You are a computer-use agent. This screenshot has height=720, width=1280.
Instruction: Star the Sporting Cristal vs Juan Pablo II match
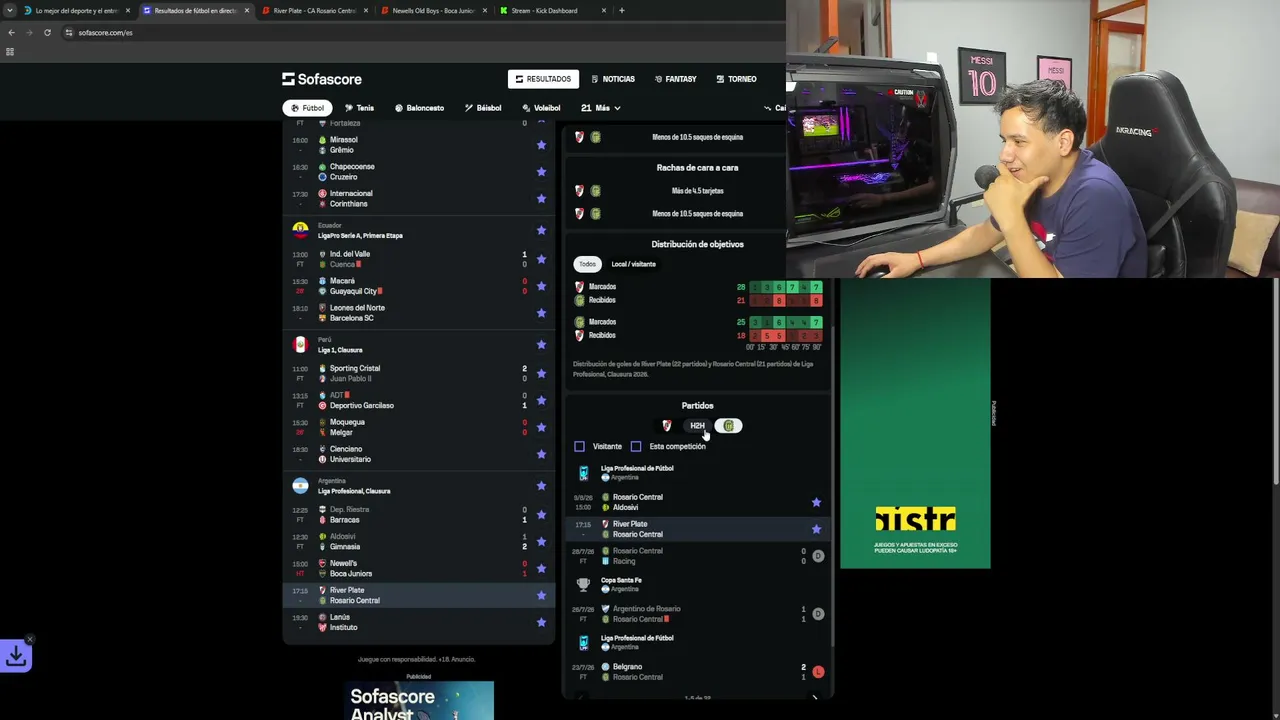coord(541,373)
